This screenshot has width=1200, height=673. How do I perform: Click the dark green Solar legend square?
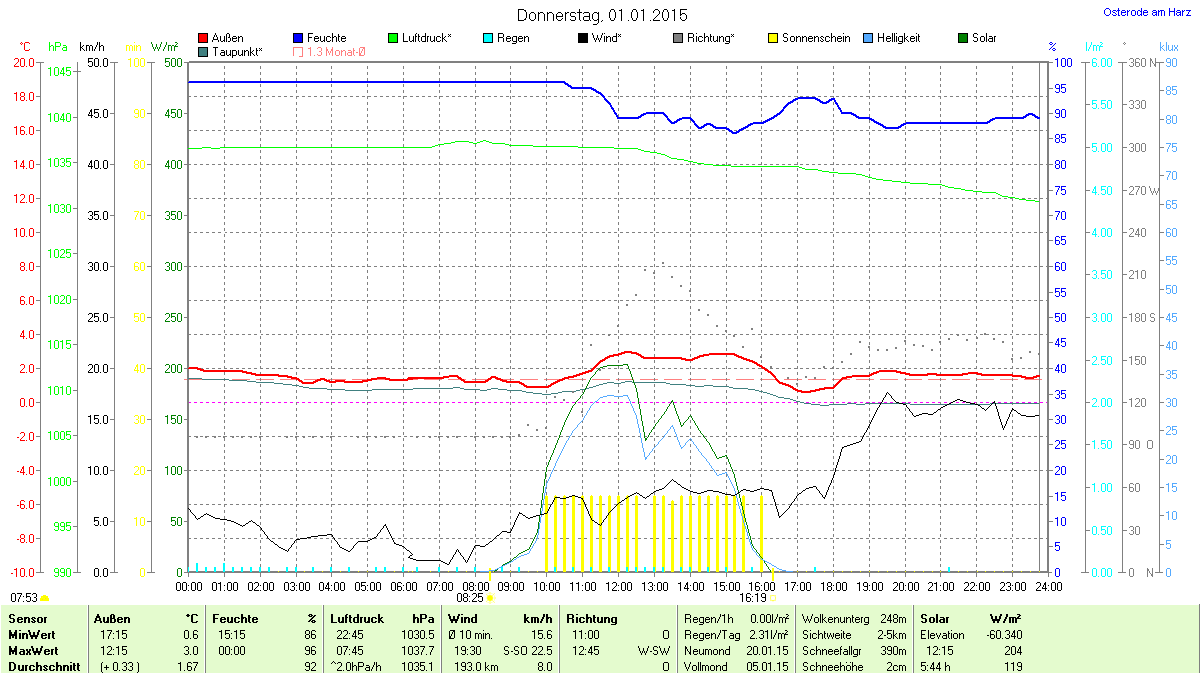[963, 38]
